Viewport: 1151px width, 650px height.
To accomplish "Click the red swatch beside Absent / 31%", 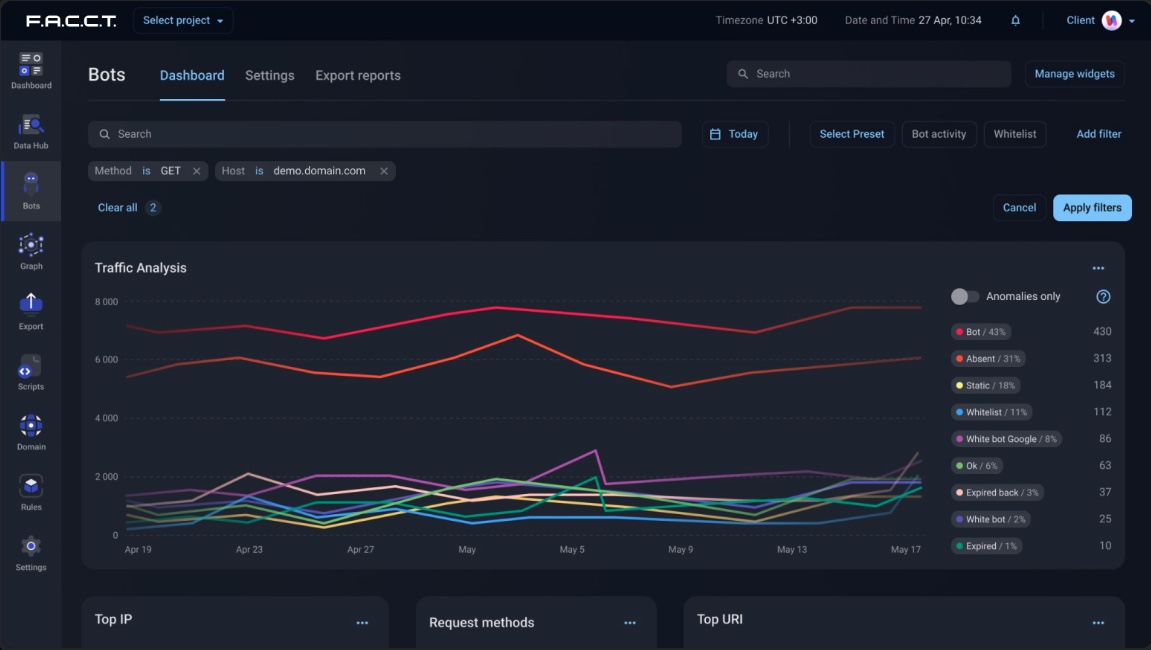I will pyautogui.click(x=960, y=359).
